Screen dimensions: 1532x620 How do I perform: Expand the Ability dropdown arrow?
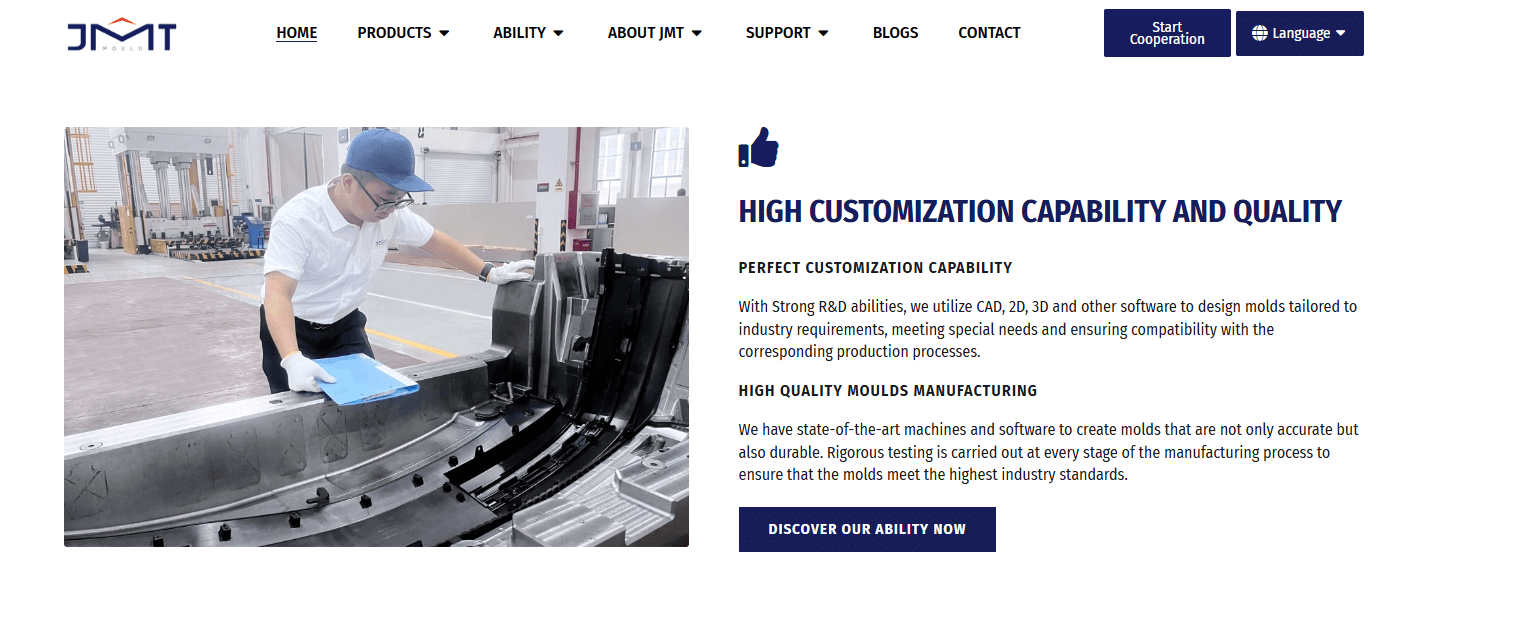[558, 33]
